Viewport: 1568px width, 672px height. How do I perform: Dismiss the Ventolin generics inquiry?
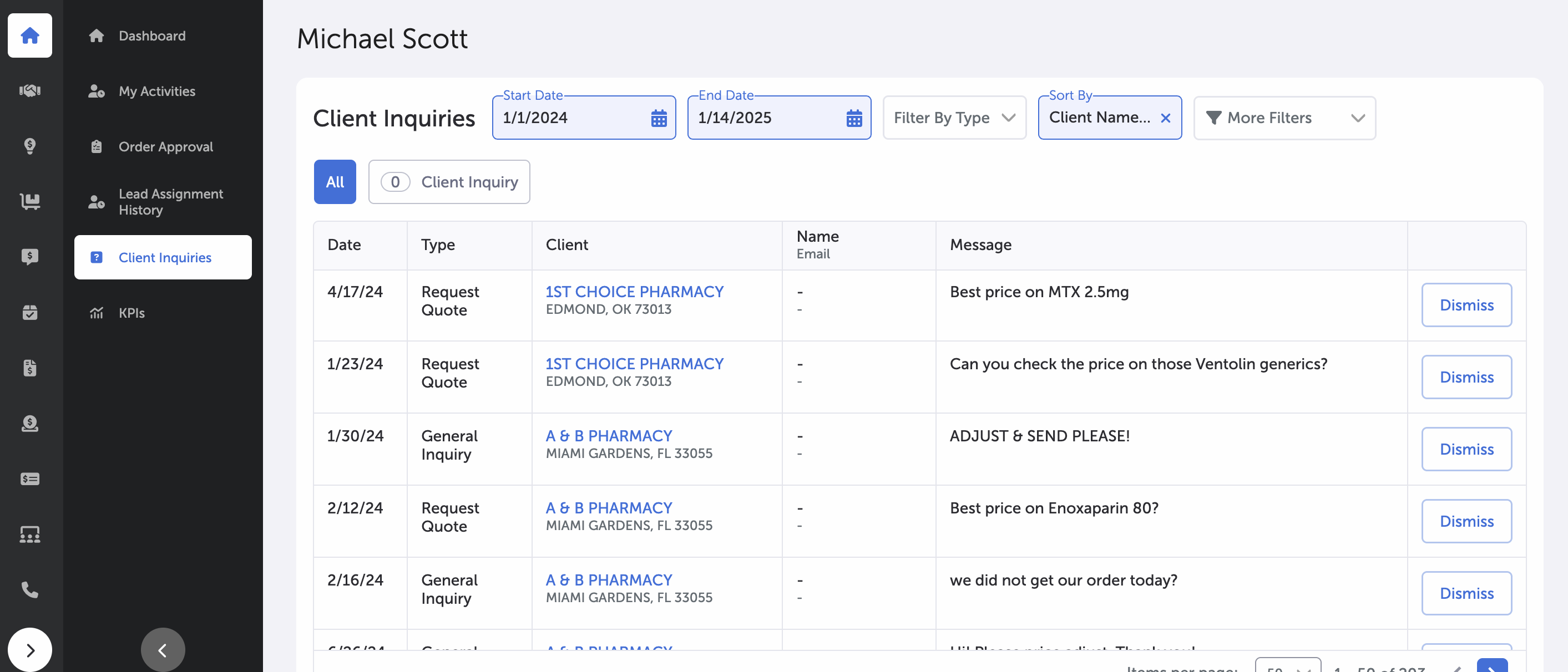pyautogui.click(x=1466, y=377)
